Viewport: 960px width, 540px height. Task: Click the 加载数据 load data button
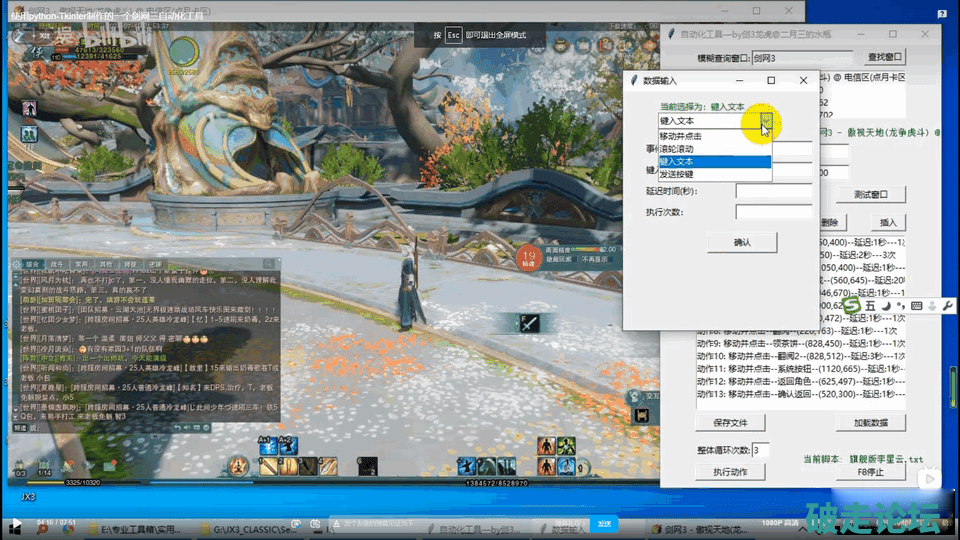click(x=870, y=423)
